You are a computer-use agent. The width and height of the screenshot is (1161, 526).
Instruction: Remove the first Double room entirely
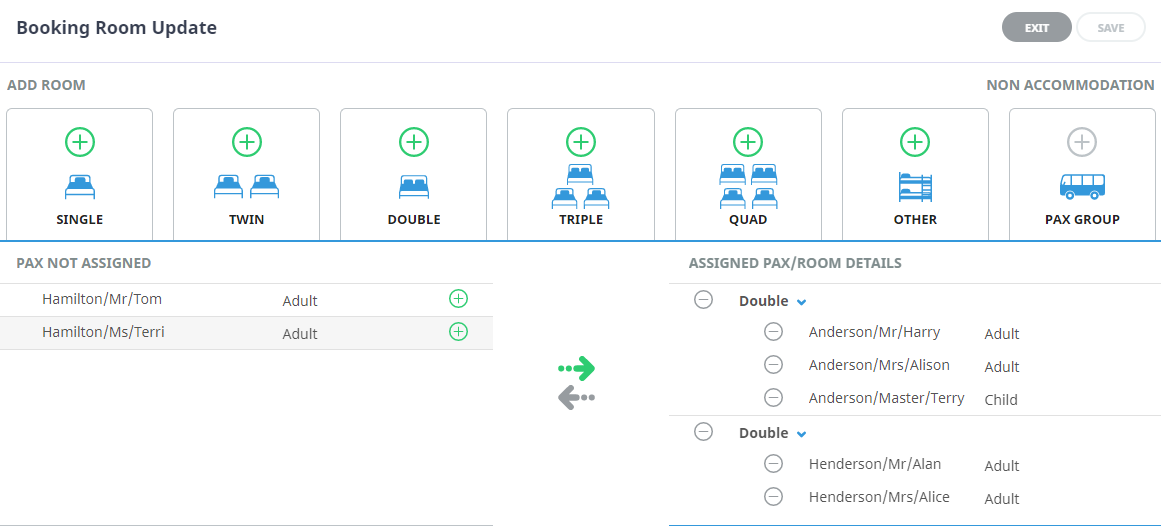(x=704, y=300)
